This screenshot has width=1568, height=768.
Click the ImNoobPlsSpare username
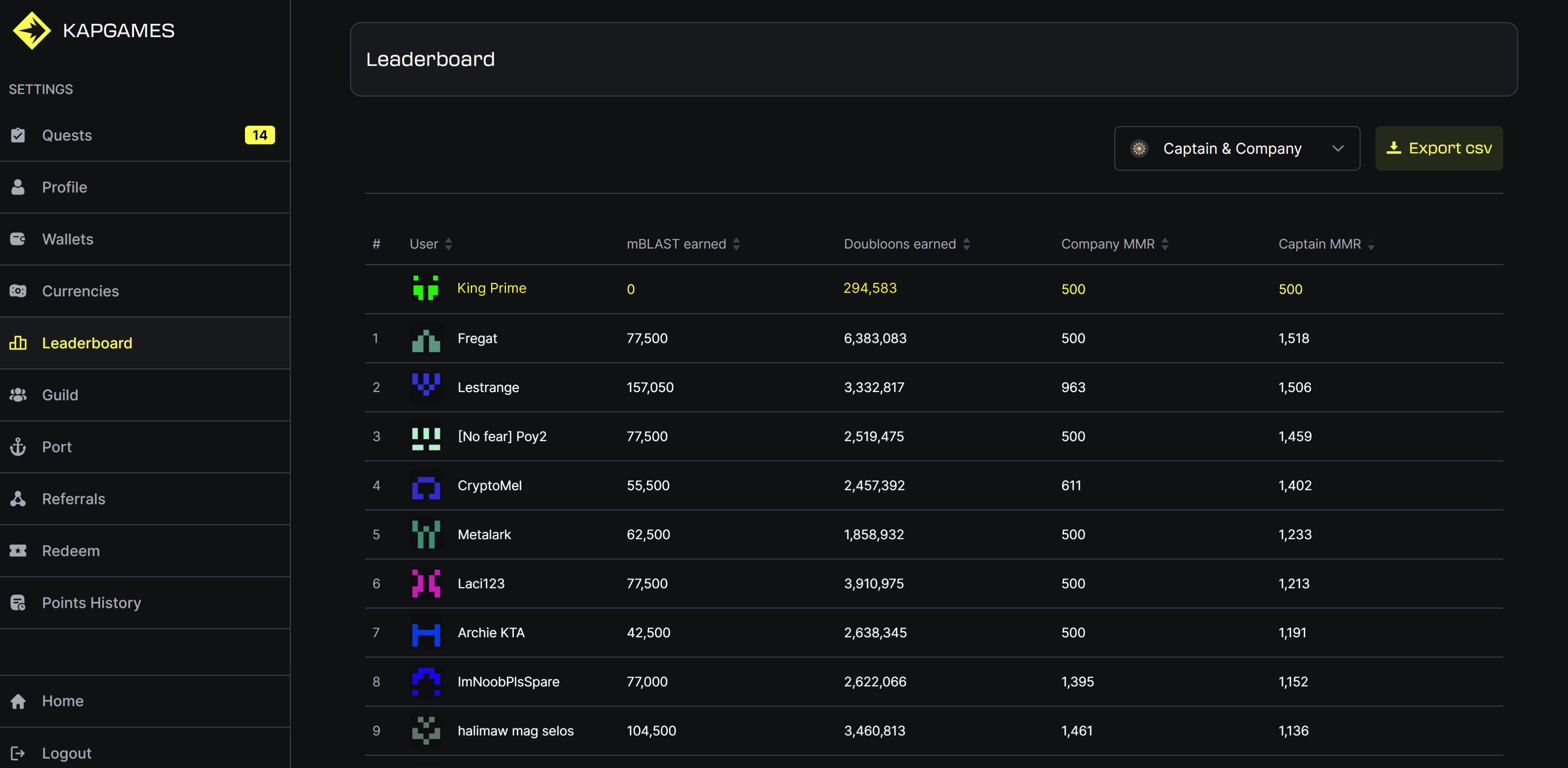click(508, 682)
